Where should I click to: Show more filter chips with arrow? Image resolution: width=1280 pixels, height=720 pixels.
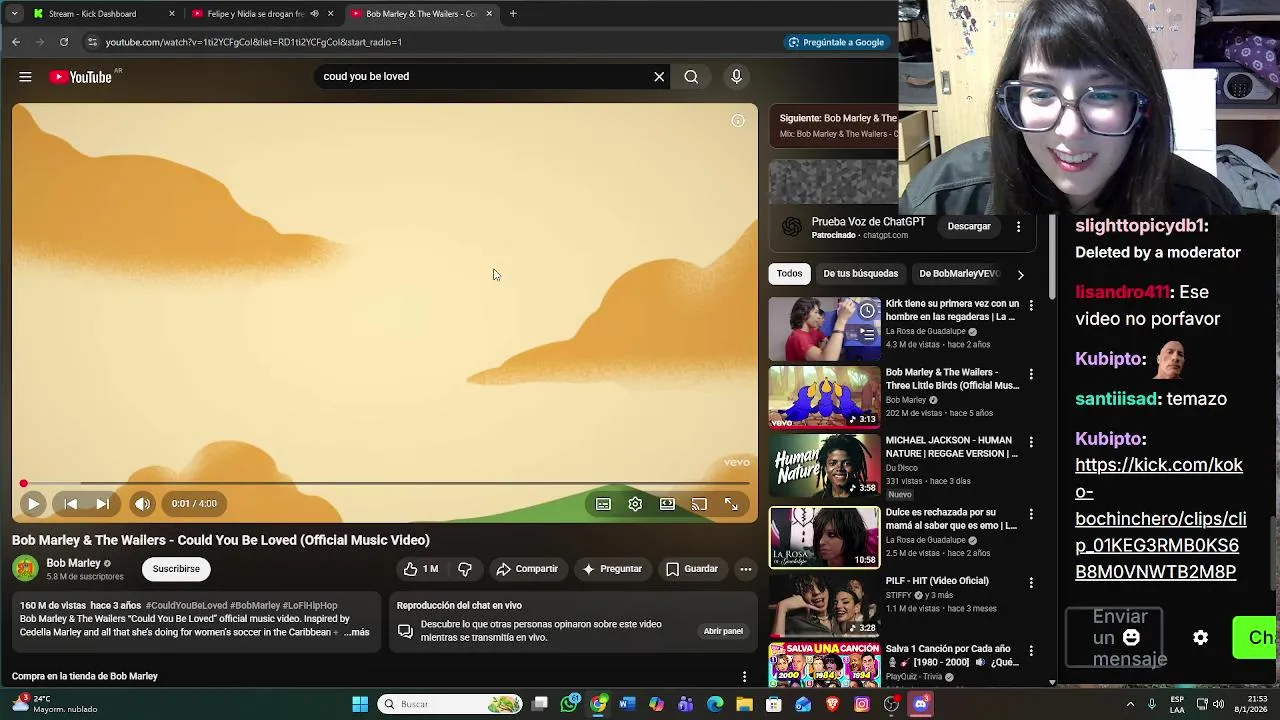tap(1020, 274)
